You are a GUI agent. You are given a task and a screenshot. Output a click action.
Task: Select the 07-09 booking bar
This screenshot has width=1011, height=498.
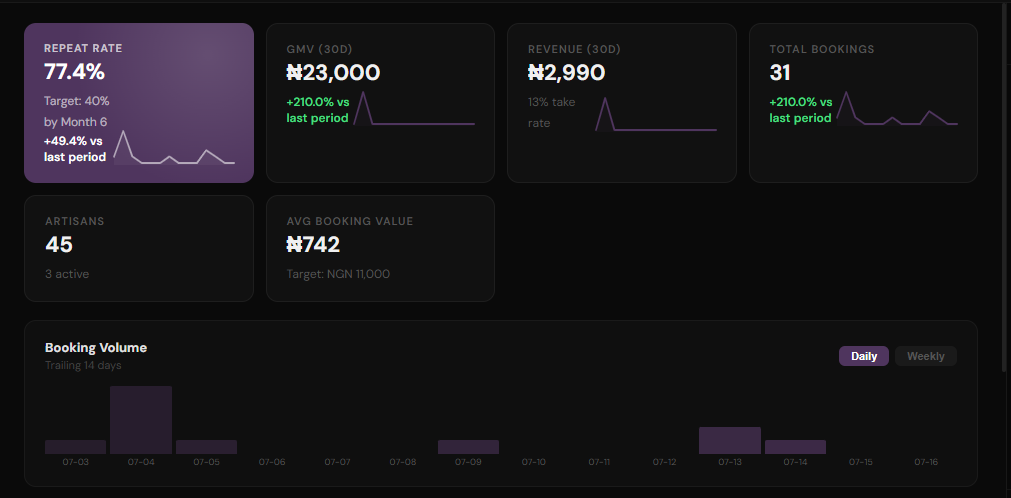pyautogui.click(x=468, y=447)
